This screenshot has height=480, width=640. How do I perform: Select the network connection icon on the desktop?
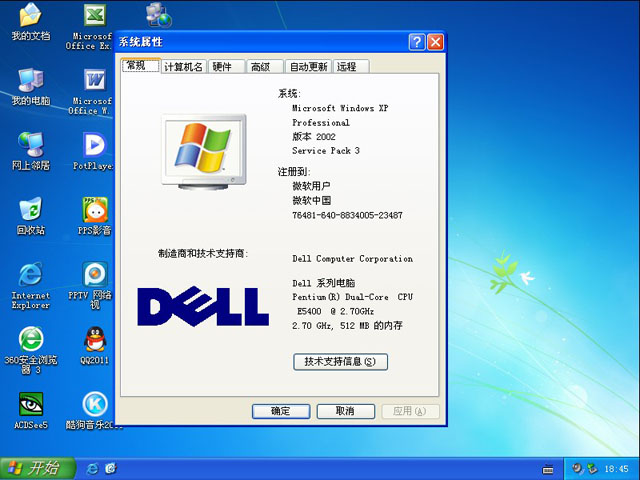(x=158, y=15)
